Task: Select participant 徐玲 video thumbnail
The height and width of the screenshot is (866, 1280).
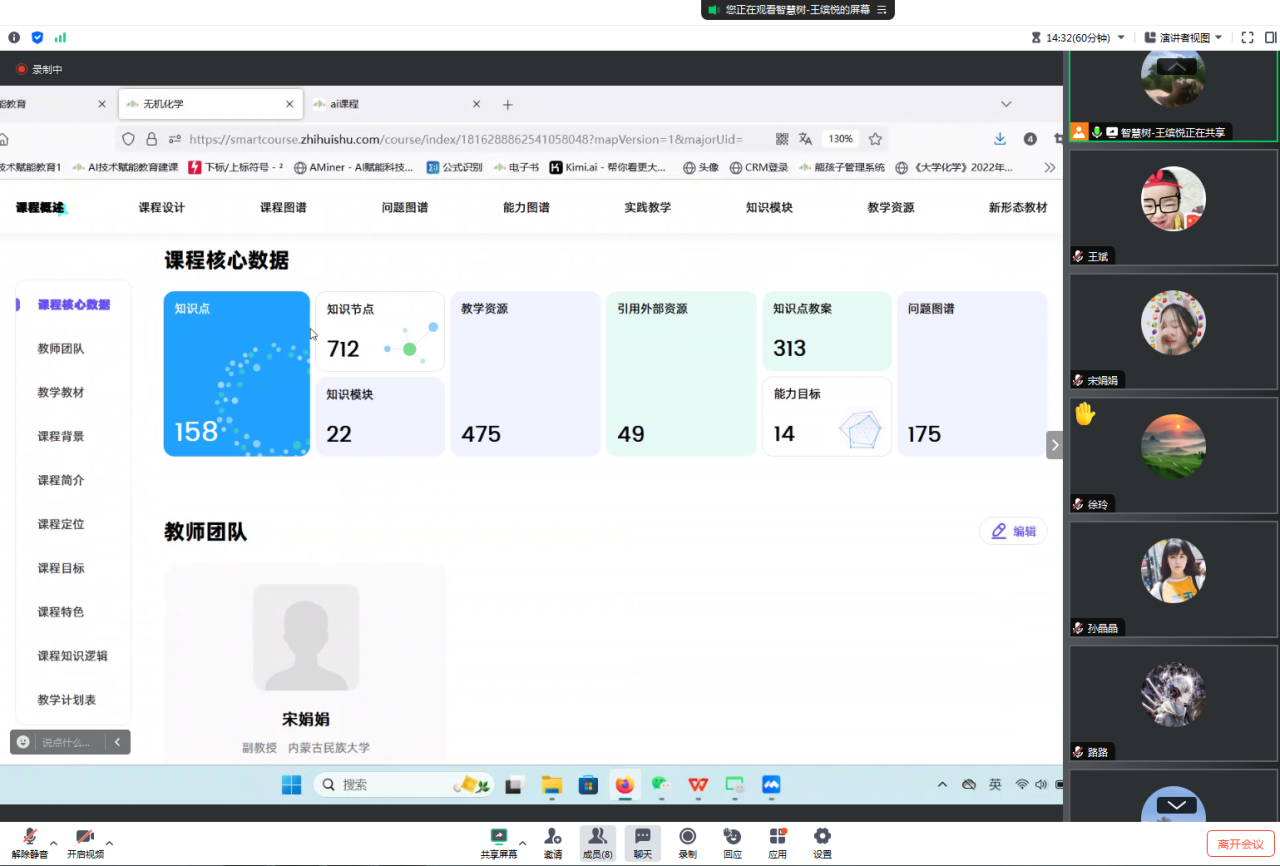Action: 1173,447
